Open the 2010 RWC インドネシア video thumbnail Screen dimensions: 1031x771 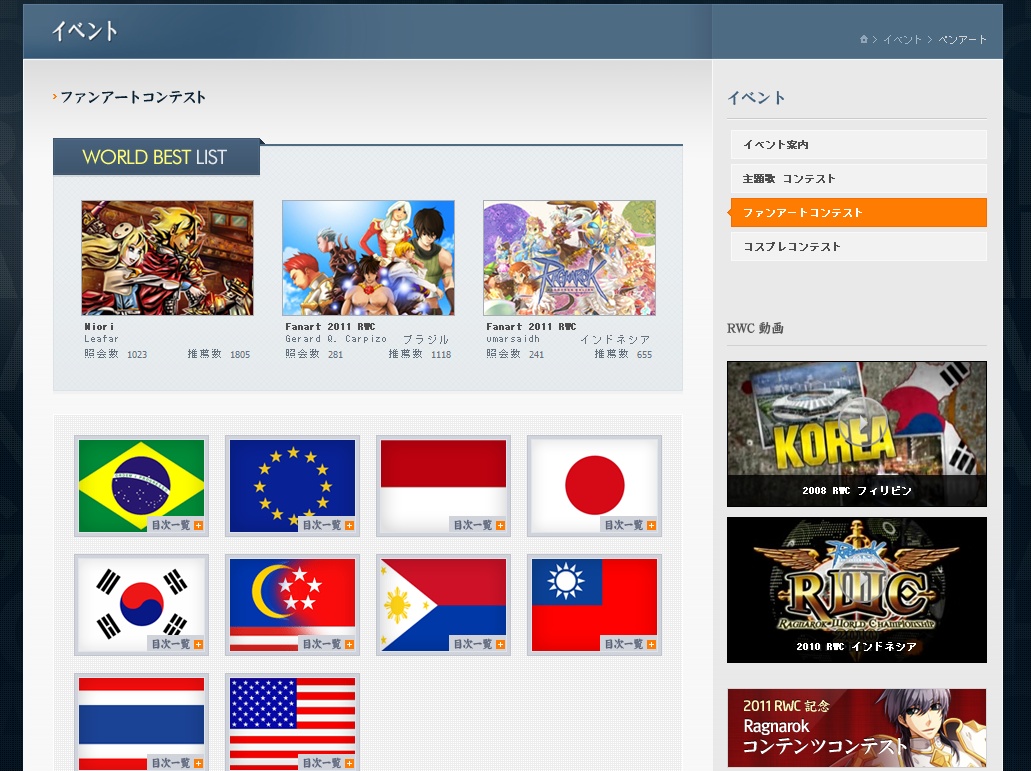[857, 590]
